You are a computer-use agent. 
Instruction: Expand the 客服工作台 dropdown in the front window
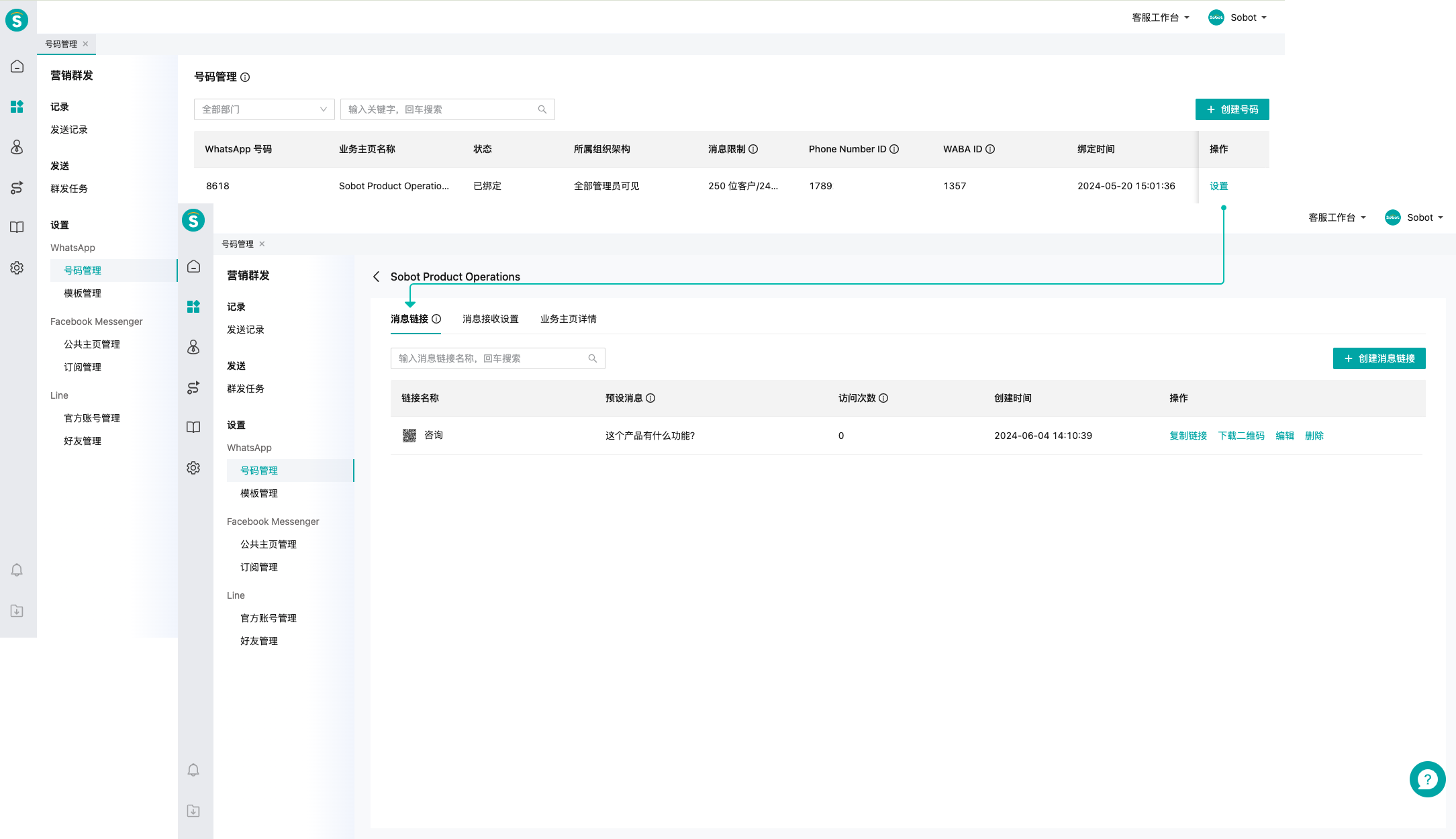pos(1337,217)
